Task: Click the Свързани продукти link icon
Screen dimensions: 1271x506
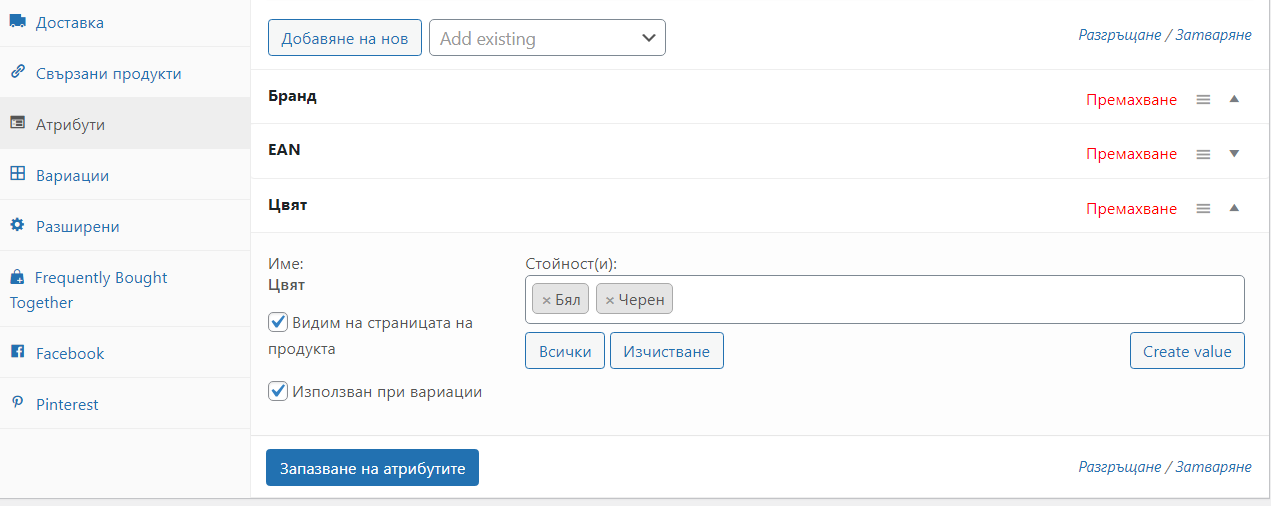Action: (x=17, y=72)
